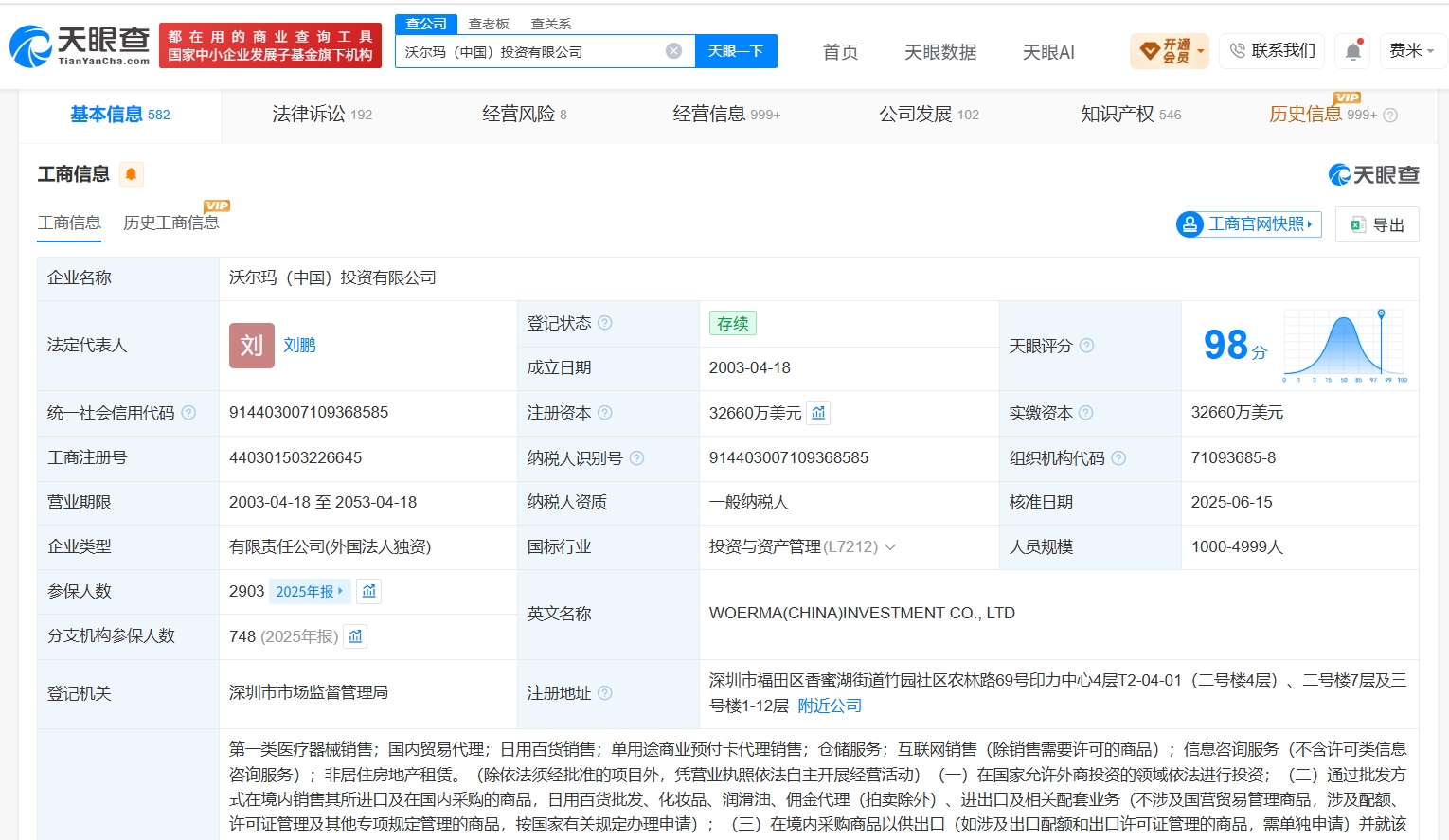Export data with 导出 button
The image size is (1449, 840).
(1377, 224)
